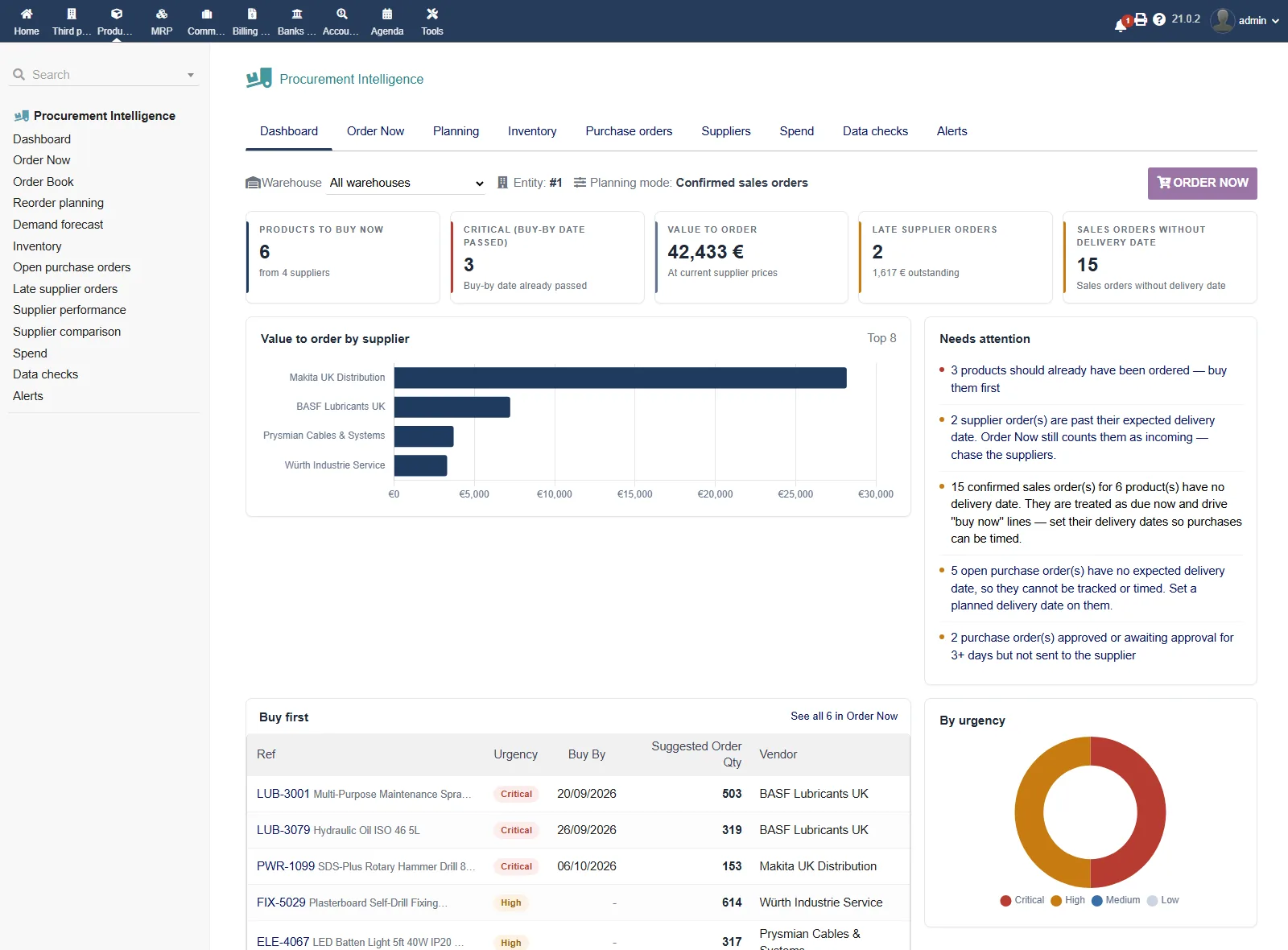Open Third parties module icon
Image resolution: width=1288 pixels, height=950 pixels.
click(72, 14)
